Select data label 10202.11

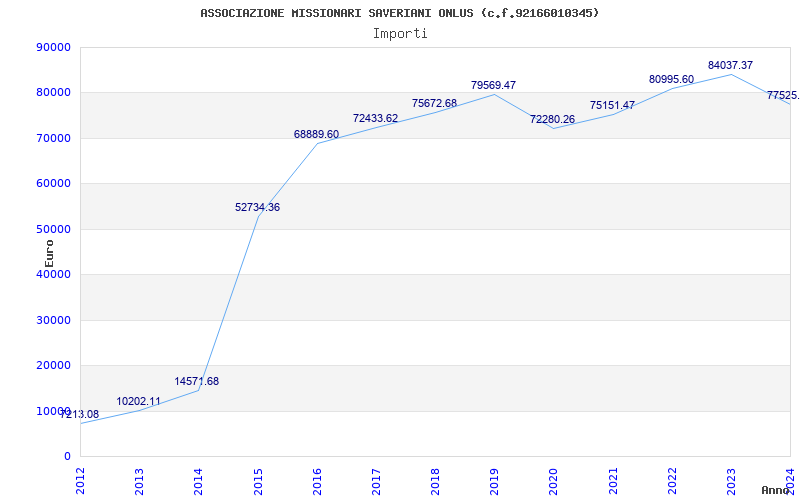(x=138, y=402)
